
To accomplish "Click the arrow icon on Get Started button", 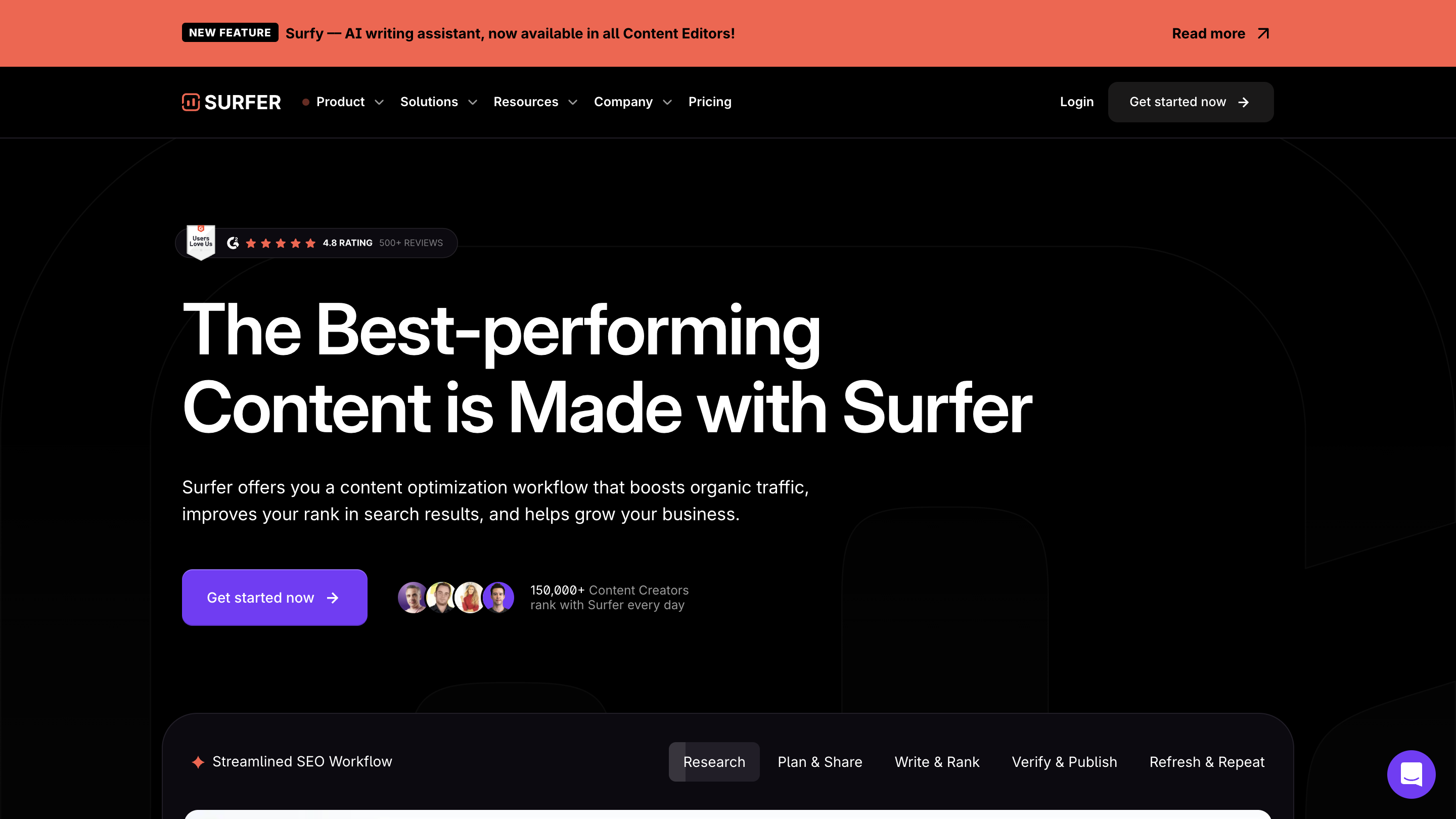I will pyautogui.click(x=334, y=597).
